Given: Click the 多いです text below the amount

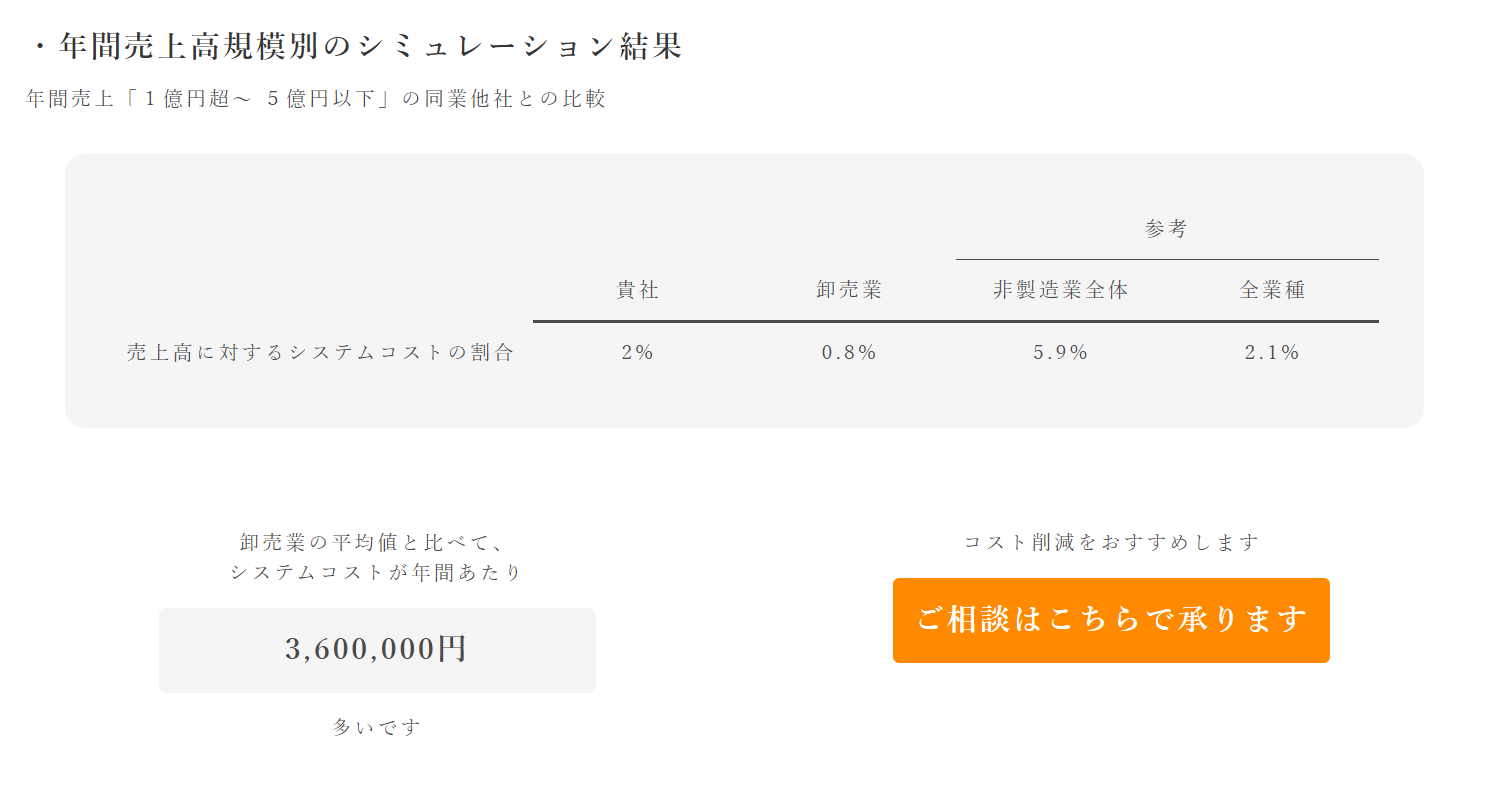Looking at the screenshot, I should point(377,727).
